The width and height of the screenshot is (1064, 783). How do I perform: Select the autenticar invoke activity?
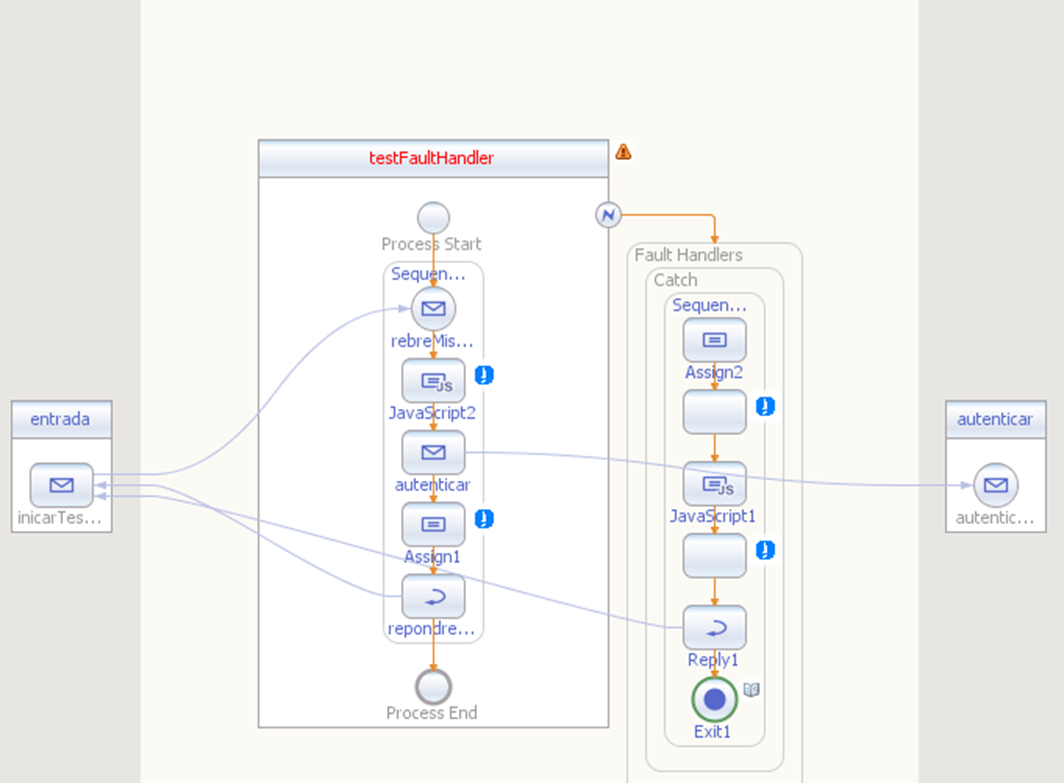coord(433,453)
